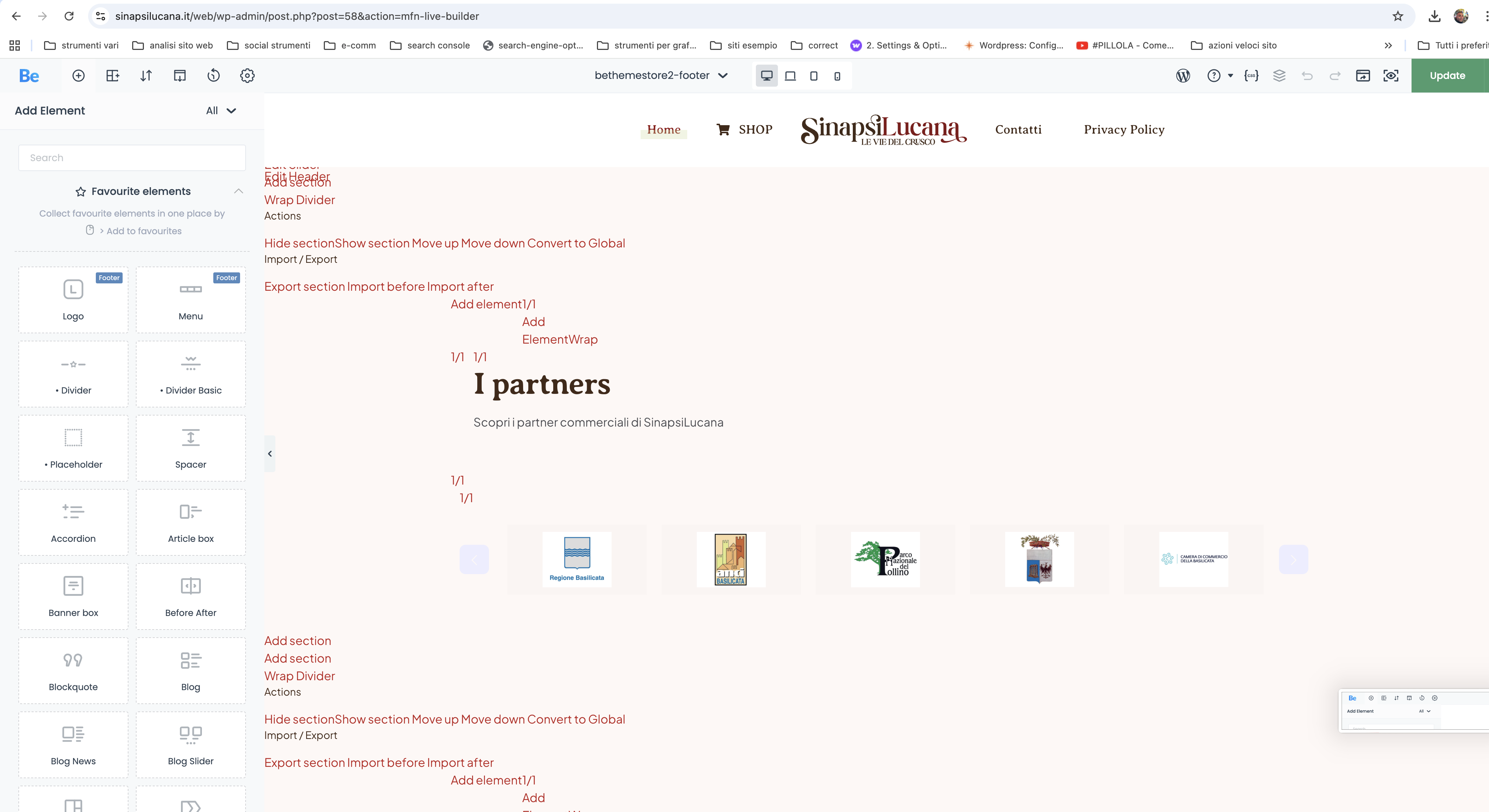The height and width of the screenshot is (812, 1489).
Task: Click the green Update button
Action: [x=1447, y=76]
